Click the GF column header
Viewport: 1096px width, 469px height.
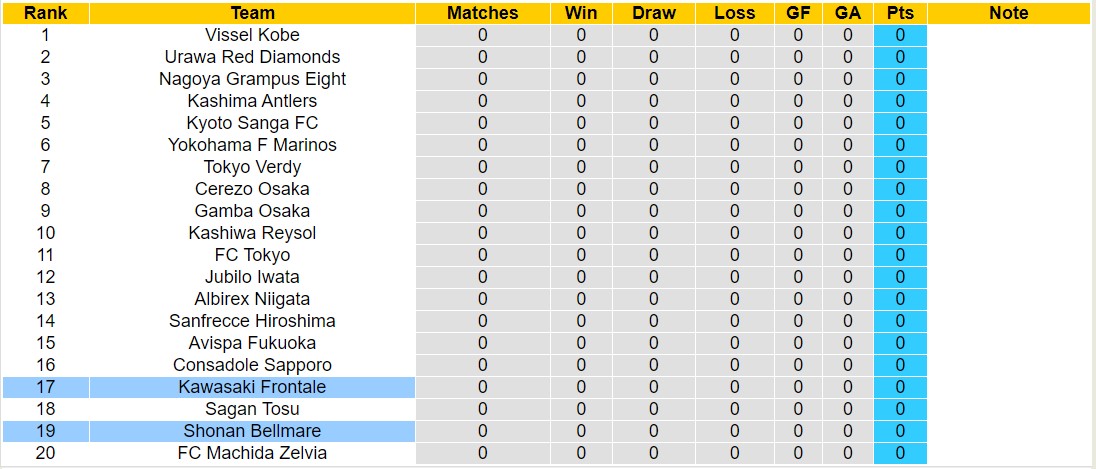coord(798,13)
